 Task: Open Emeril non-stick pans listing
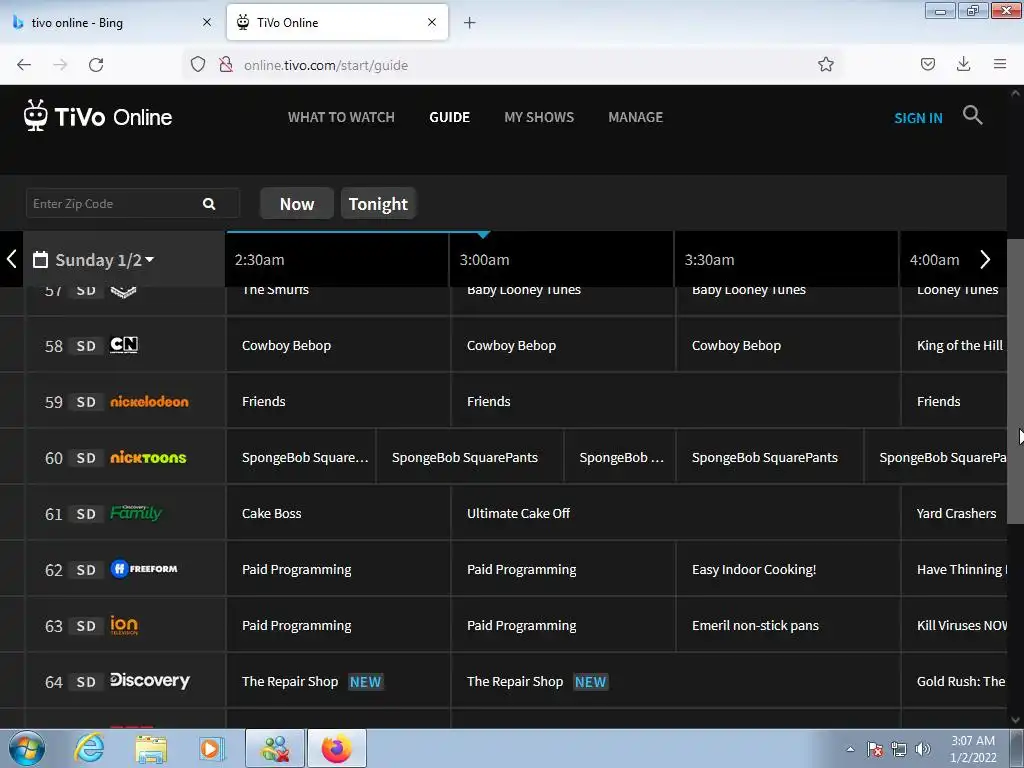788,625
